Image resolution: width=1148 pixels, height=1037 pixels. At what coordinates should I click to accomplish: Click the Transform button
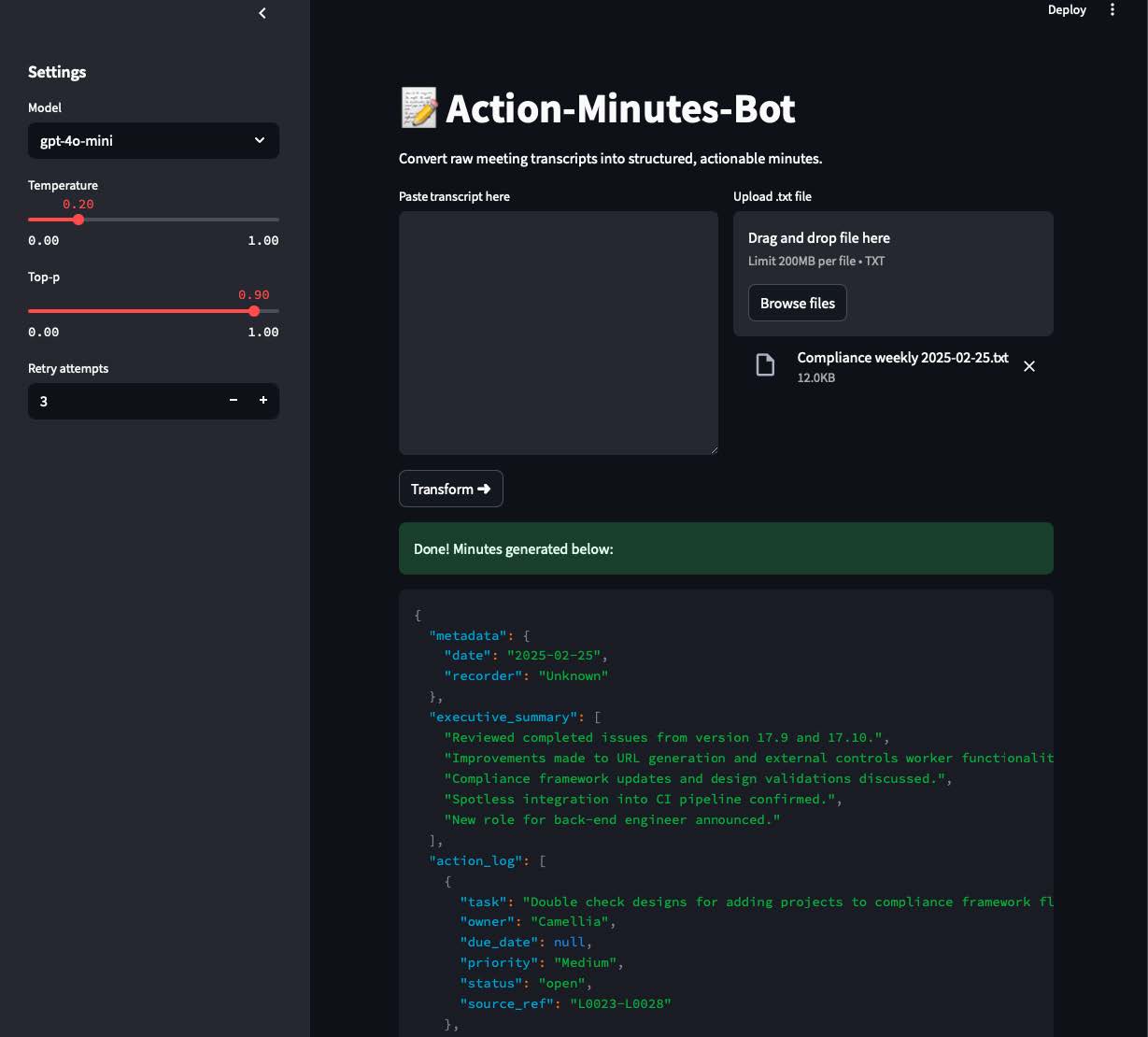[x=450, y=489]
